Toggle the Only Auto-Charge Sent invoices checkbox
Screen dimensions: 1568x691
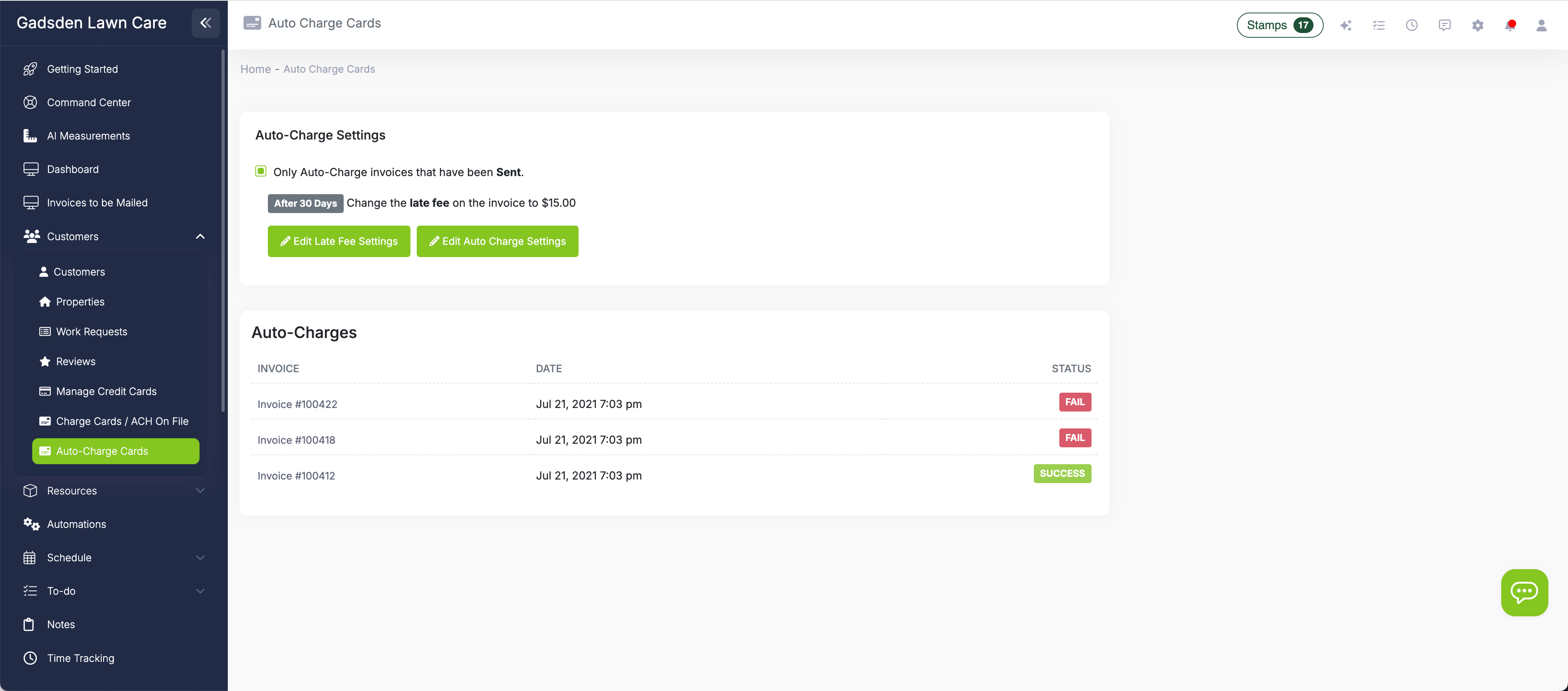(x=260, y=171)
